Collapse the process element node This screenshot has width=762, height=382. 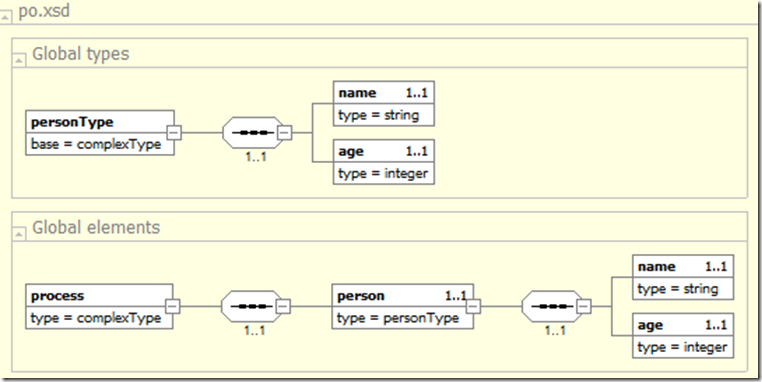tap(173, 306)
